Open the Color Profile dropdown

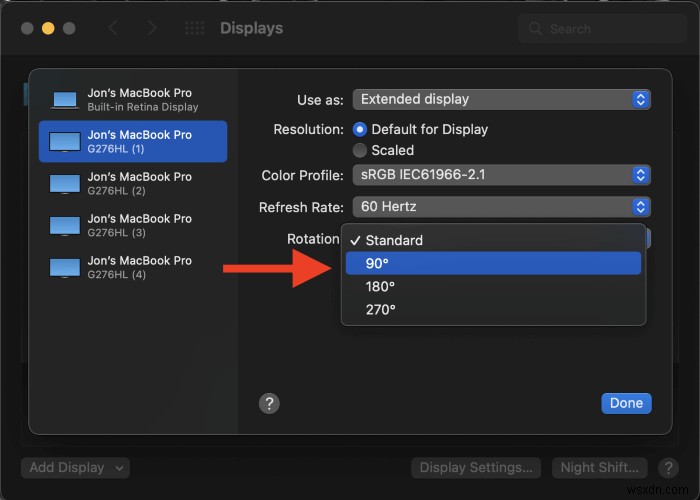[502, 175]
